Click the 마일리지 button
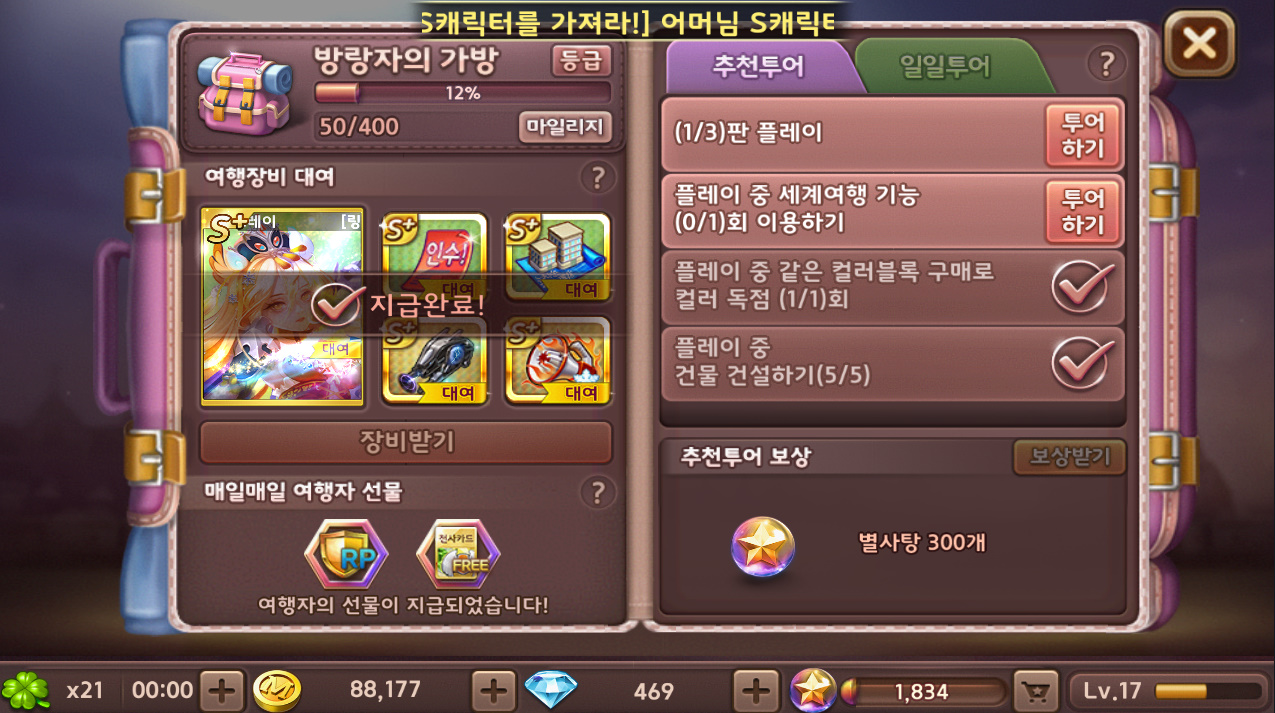 coord(565,126)
